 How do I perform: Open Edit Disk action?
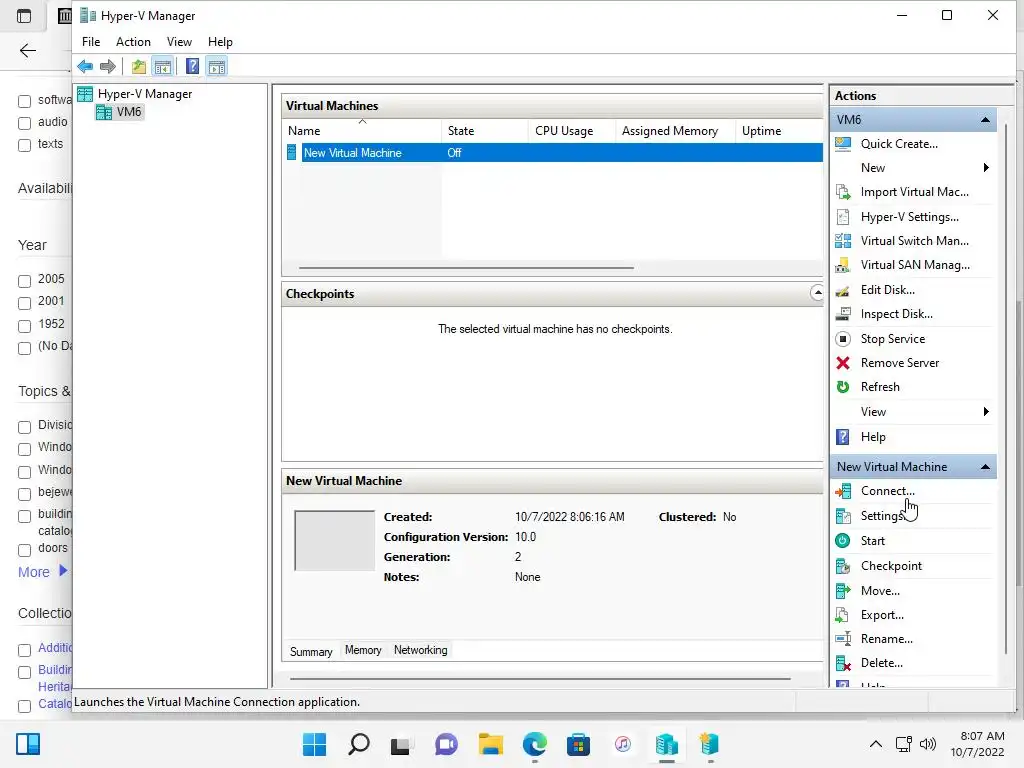pos(887,290)
